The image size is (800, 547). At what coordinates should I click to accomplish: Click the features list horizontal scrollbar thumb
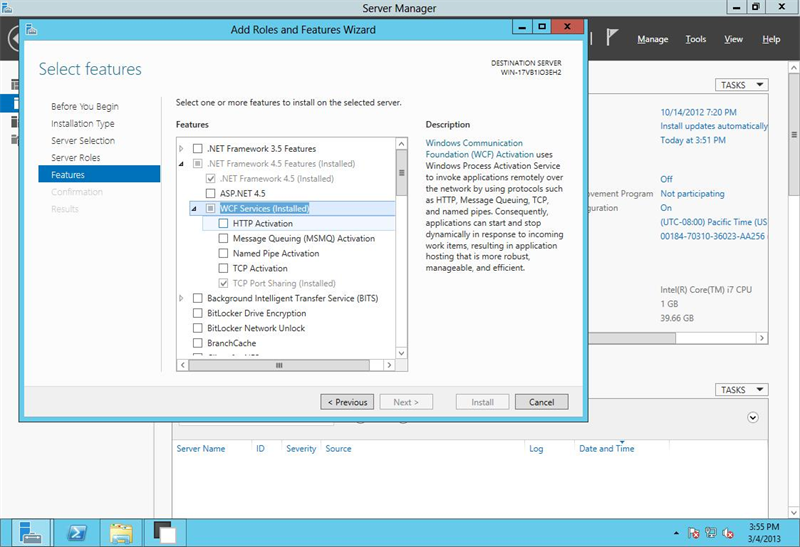[279, 365]
